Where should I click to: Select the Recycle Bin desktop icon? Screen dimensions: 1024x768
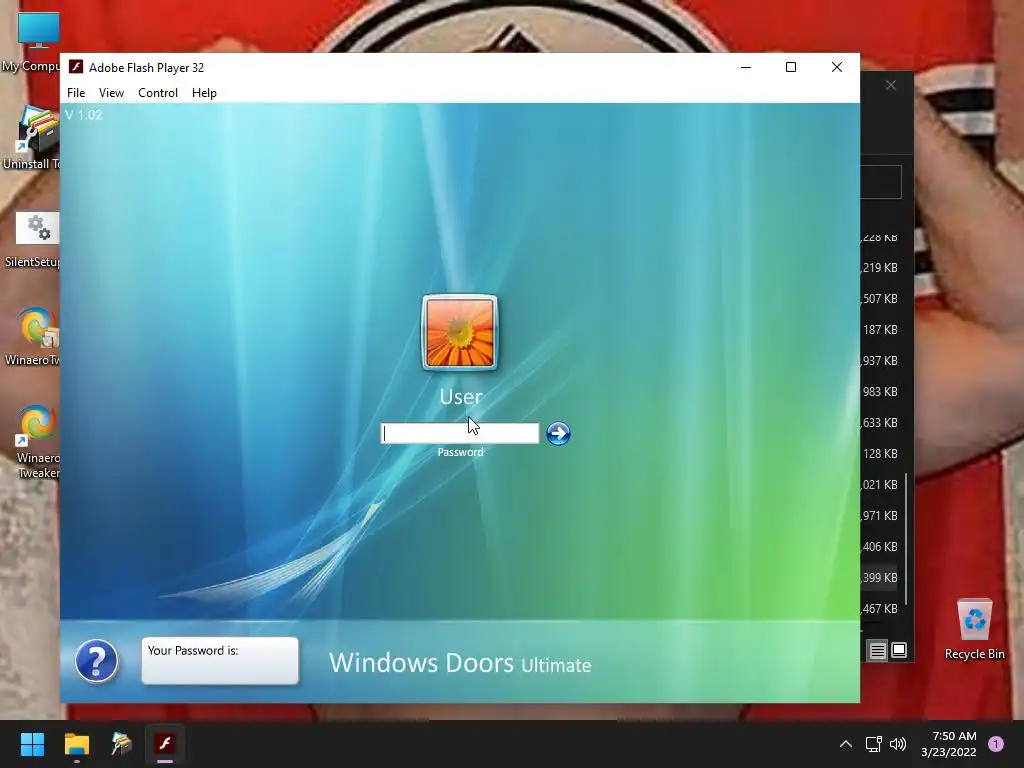[974, 630]
